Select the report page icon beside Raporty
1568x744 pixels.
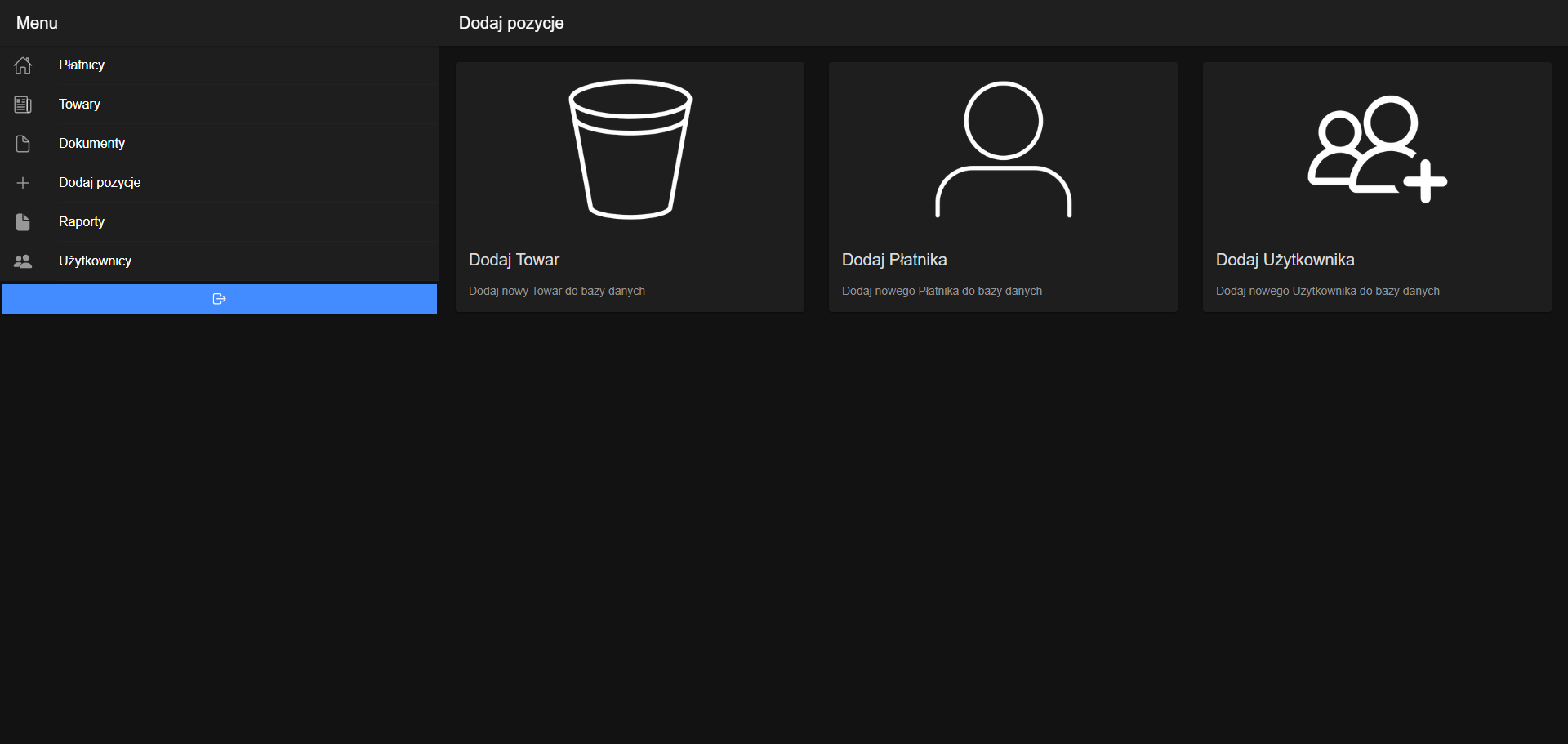[22, 221]
